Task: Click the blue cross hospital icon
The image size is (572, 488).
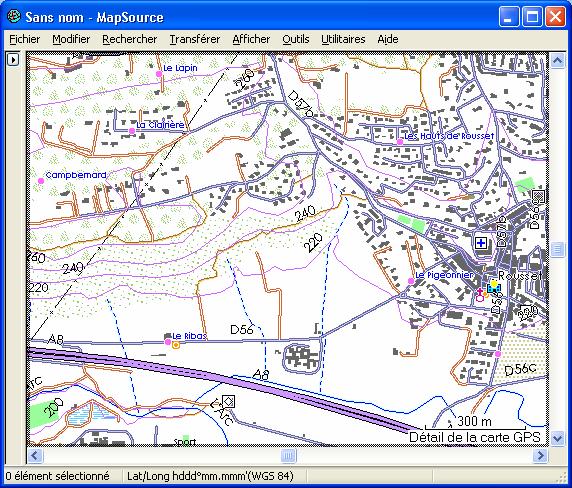Action: [x=481, y=243]
